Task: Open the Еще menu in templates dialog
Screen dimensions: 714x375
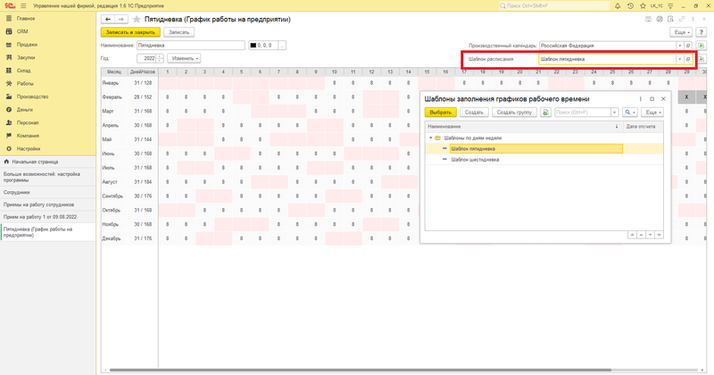Action: (x=652, y=112)
